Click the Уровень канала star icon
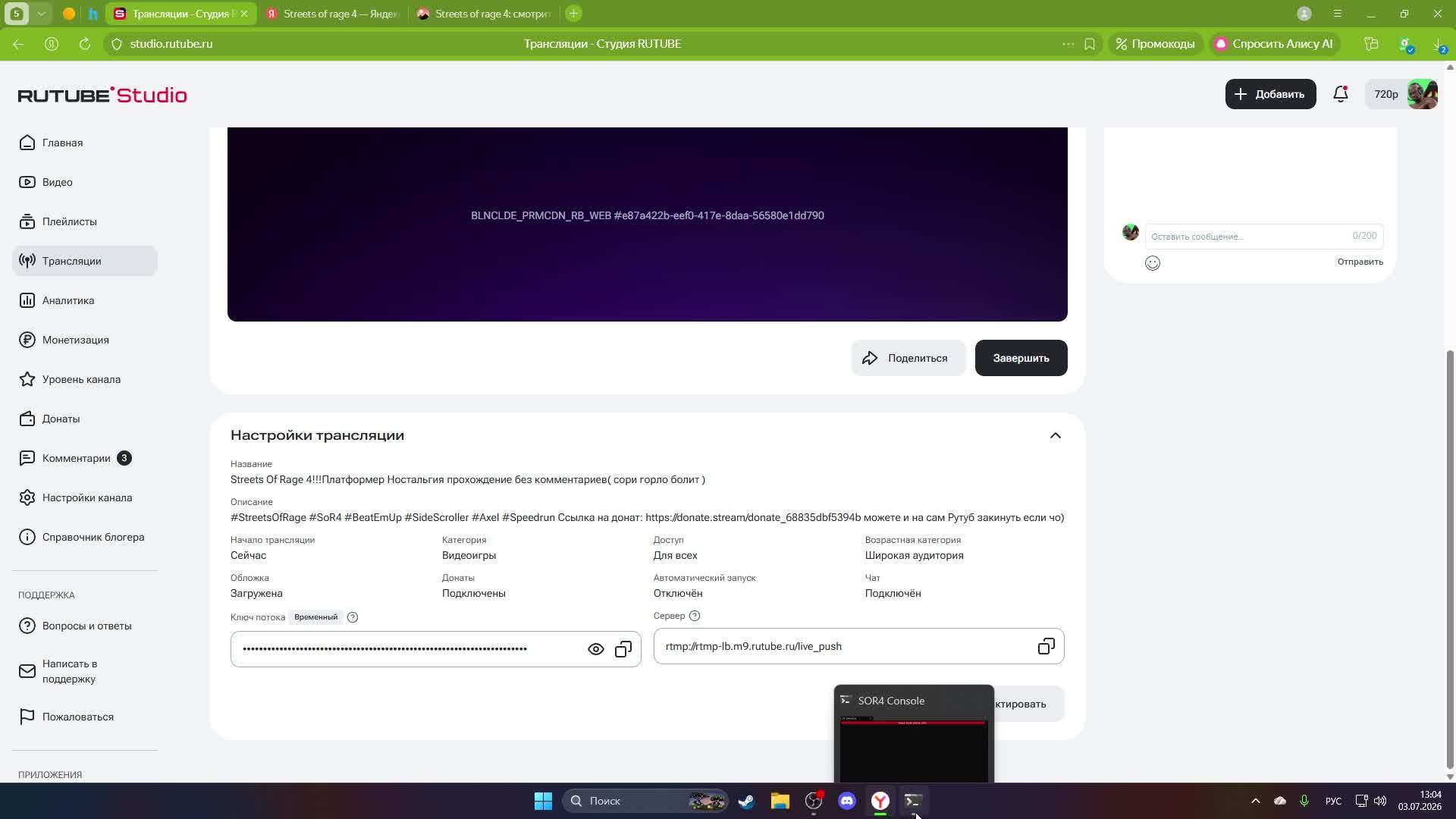The image size is (1456, 819). (27, 379)
